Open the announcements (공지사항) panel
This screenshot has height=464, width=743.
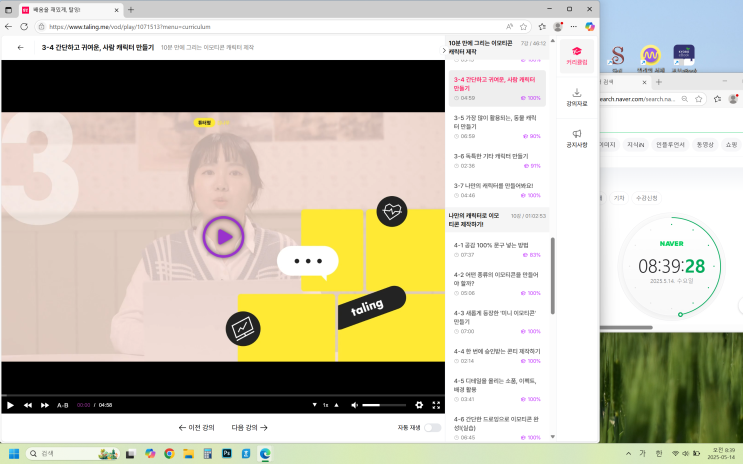(577, 139)
